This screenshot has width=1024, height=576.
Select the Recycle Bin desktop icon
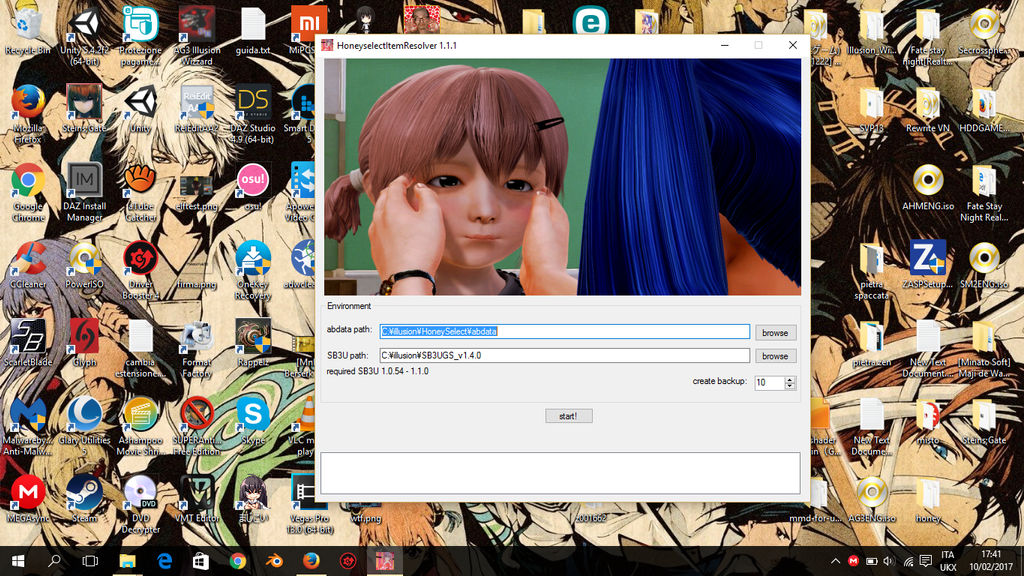27,31
